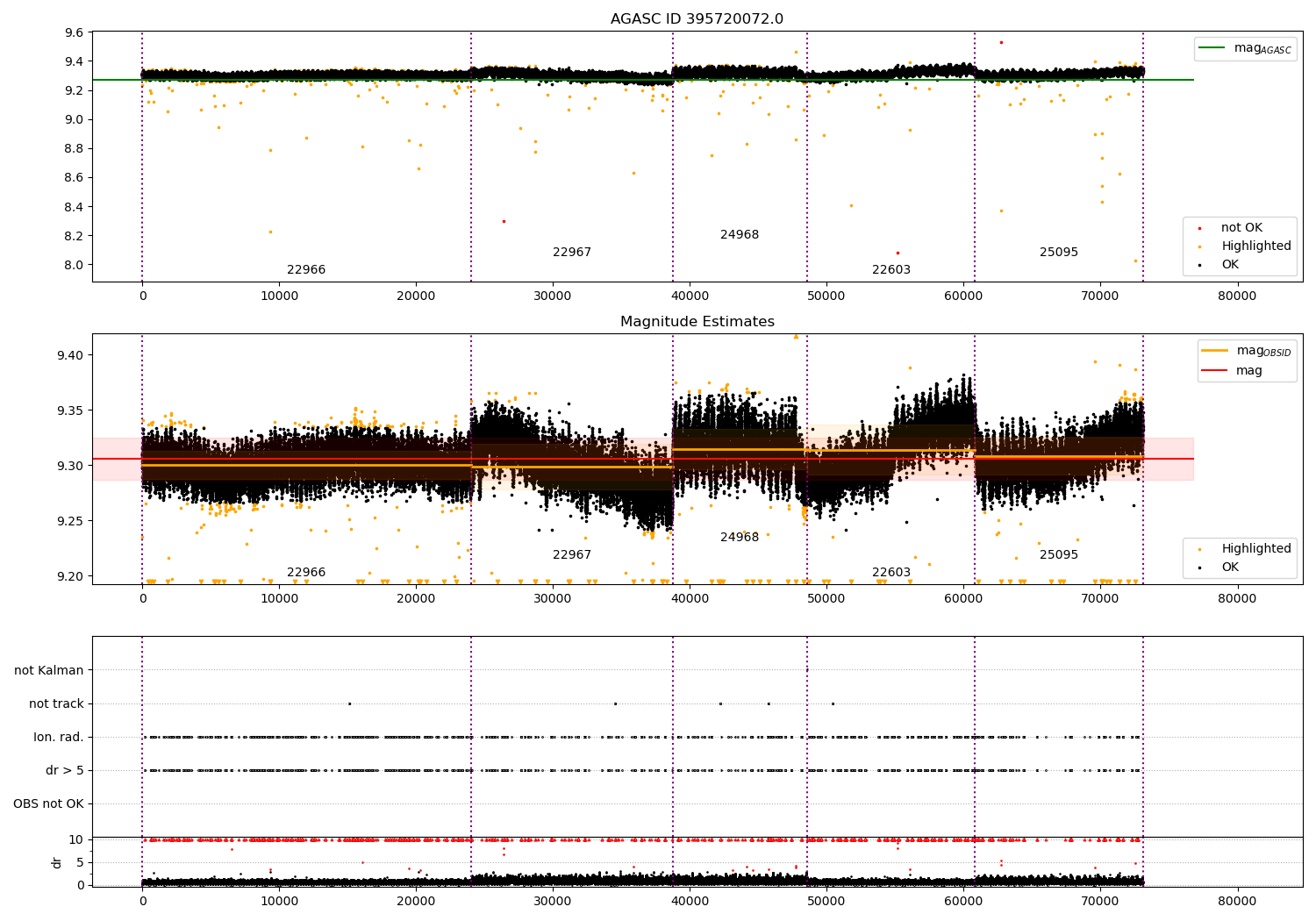
Task: Select OBSID label 25095 in Magnitude Estimates panel
Action: (x=1059, y=555)
